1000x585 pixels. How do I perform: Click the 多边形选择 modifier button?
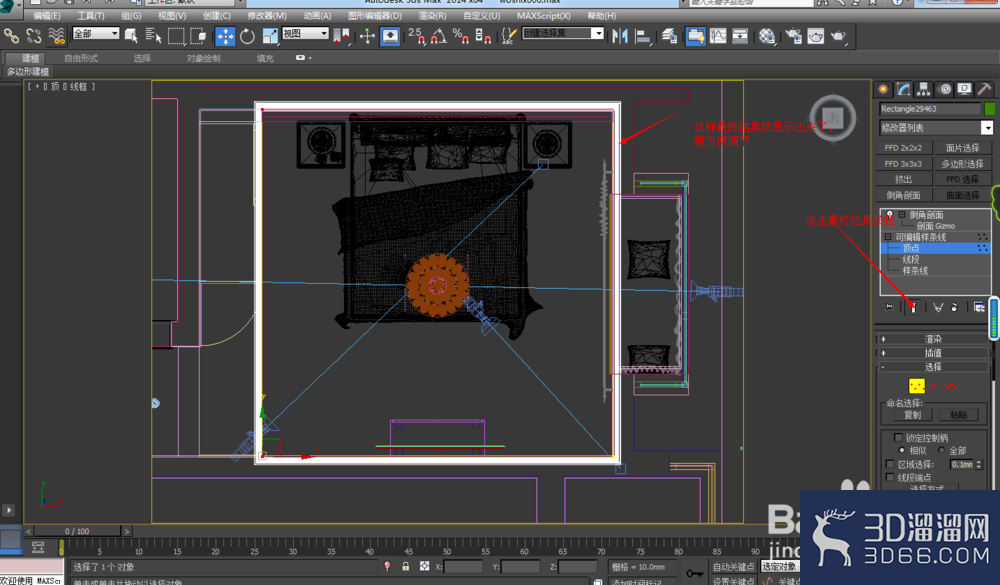click(x=962, y=163)
